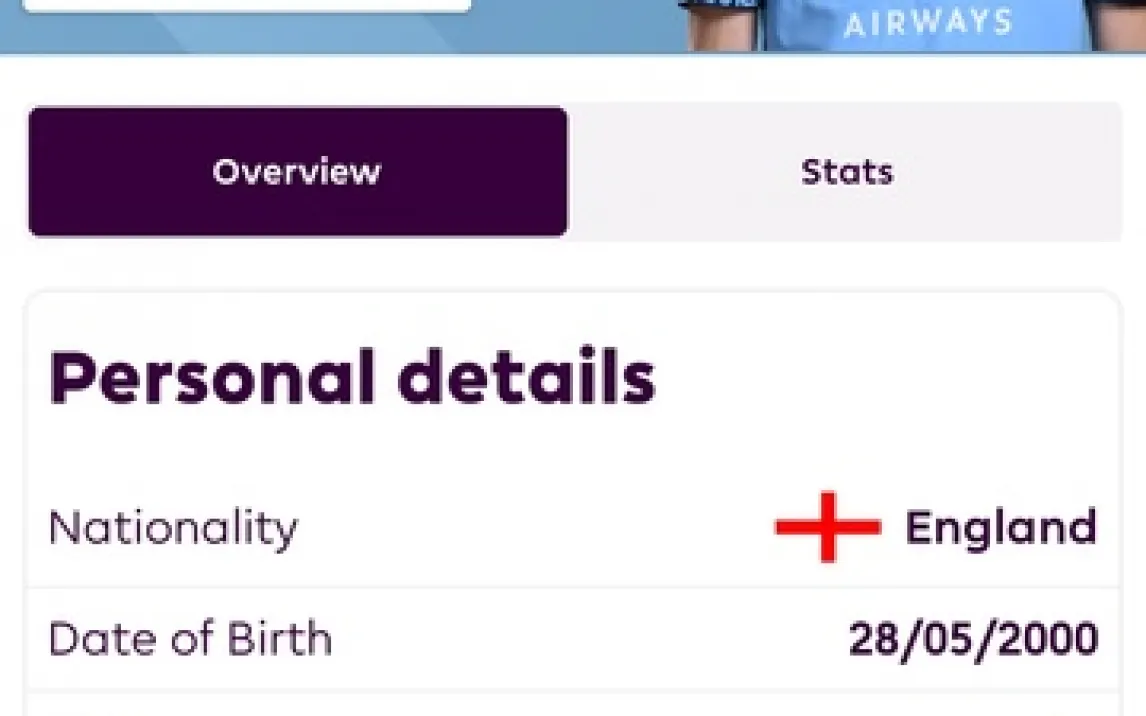The image size is (1146, 716).
Task: Open the Stats tab
Action: pos(846,172)
